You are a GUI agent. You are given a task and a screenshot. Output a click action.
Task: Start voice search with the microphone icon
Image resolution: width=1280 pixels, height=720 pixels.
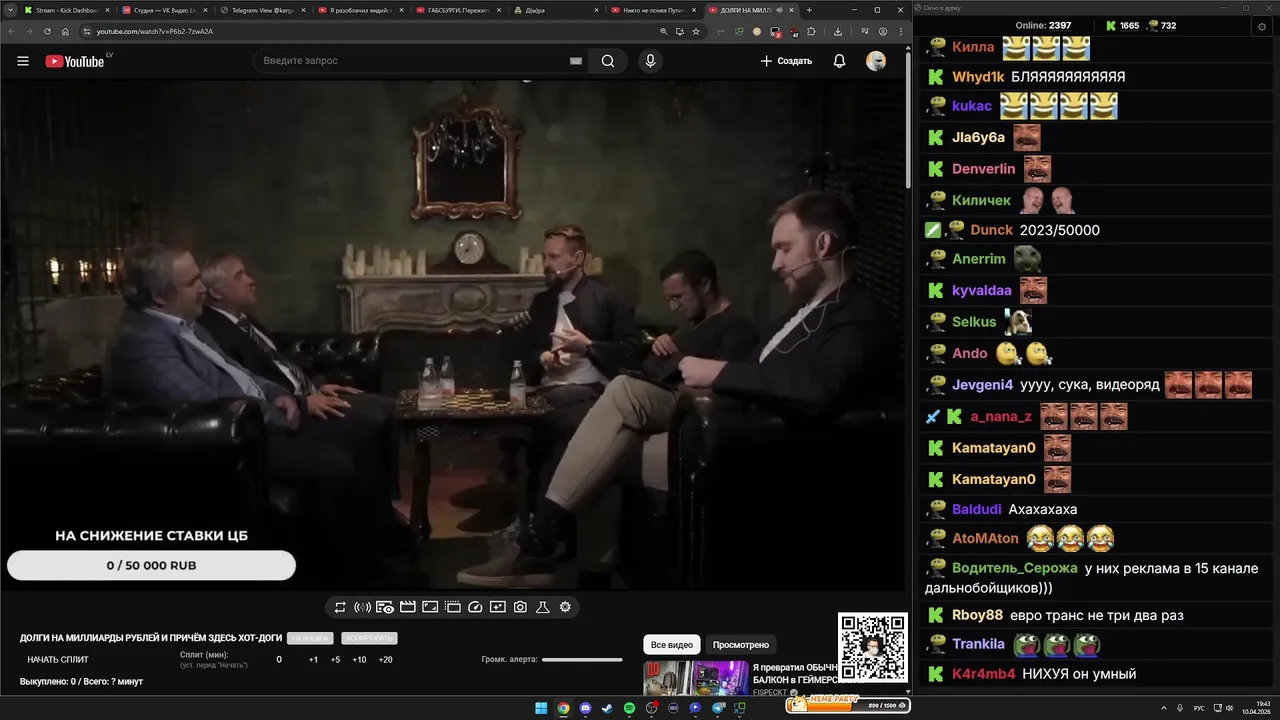click(x=651, y=61)
